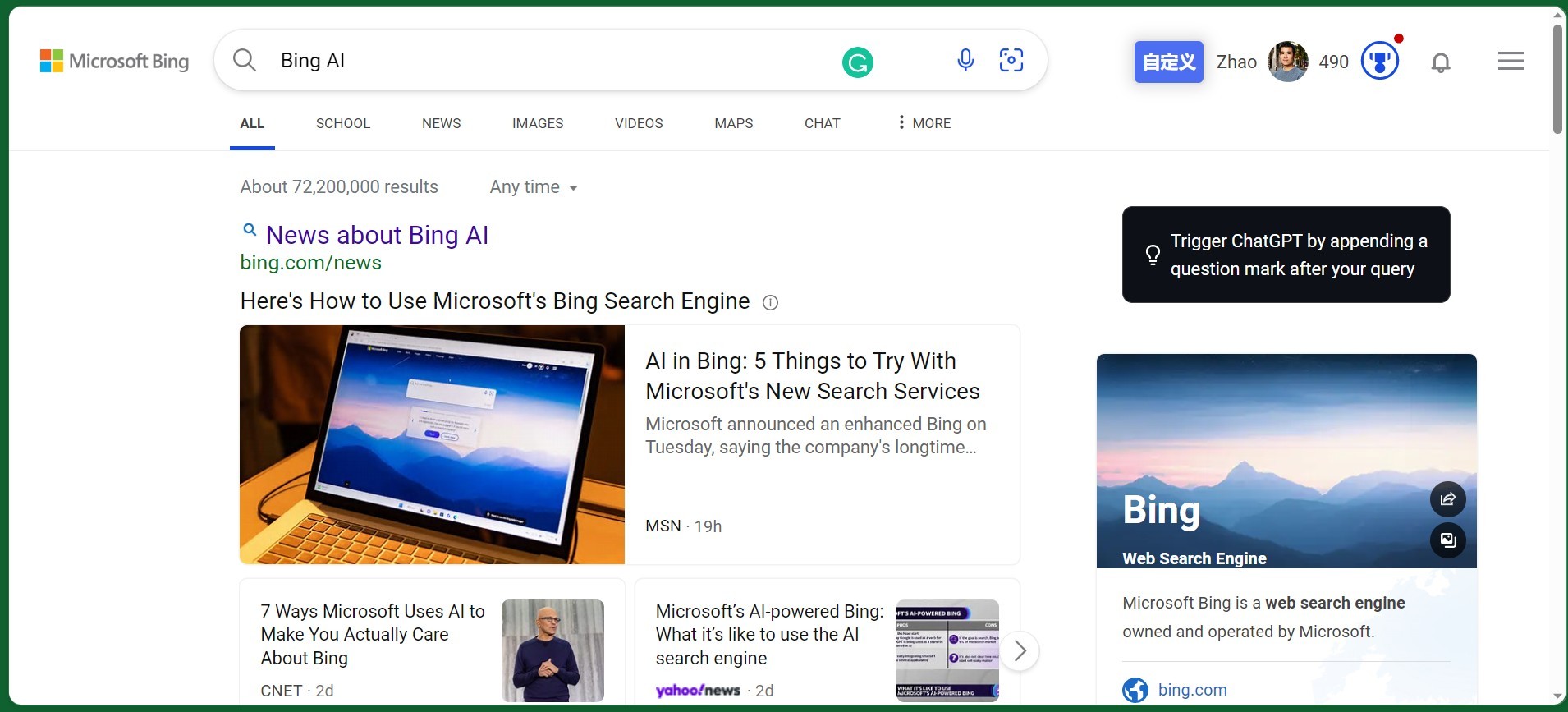Click the scrollbar up arrow
Screen dimensions: 1568x712
pyautogui.click(x=1557, y=14)
